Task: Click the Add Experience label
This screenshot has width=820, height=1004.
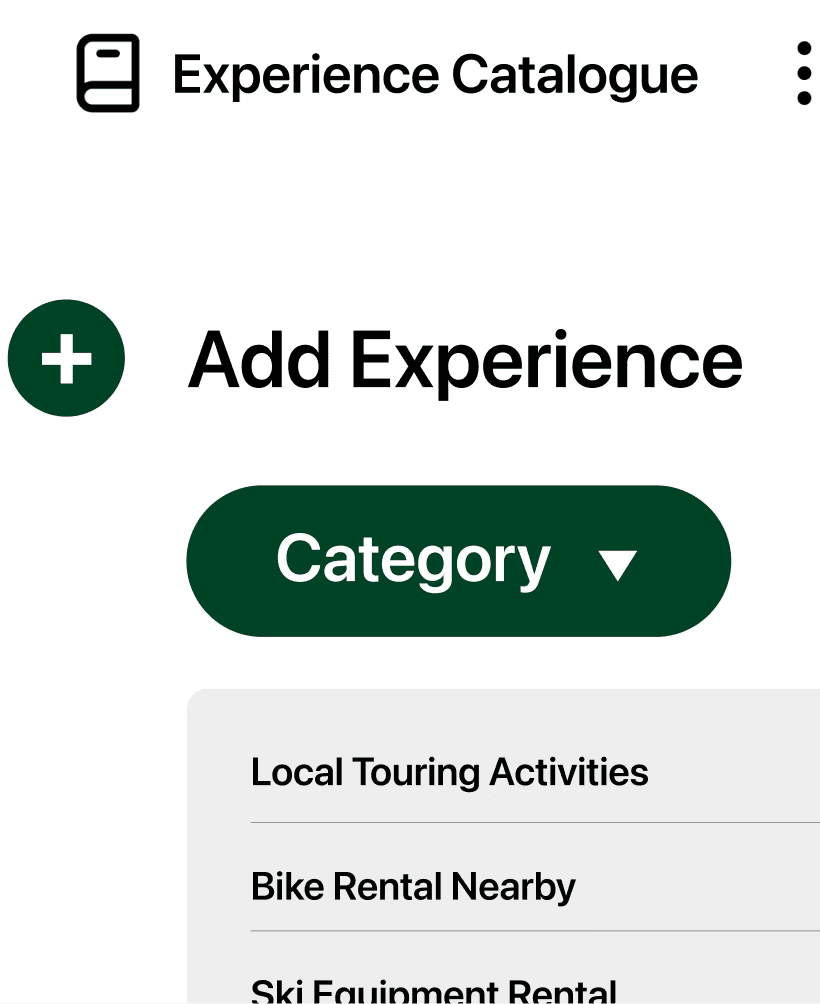Action: (x=465, y=360)
